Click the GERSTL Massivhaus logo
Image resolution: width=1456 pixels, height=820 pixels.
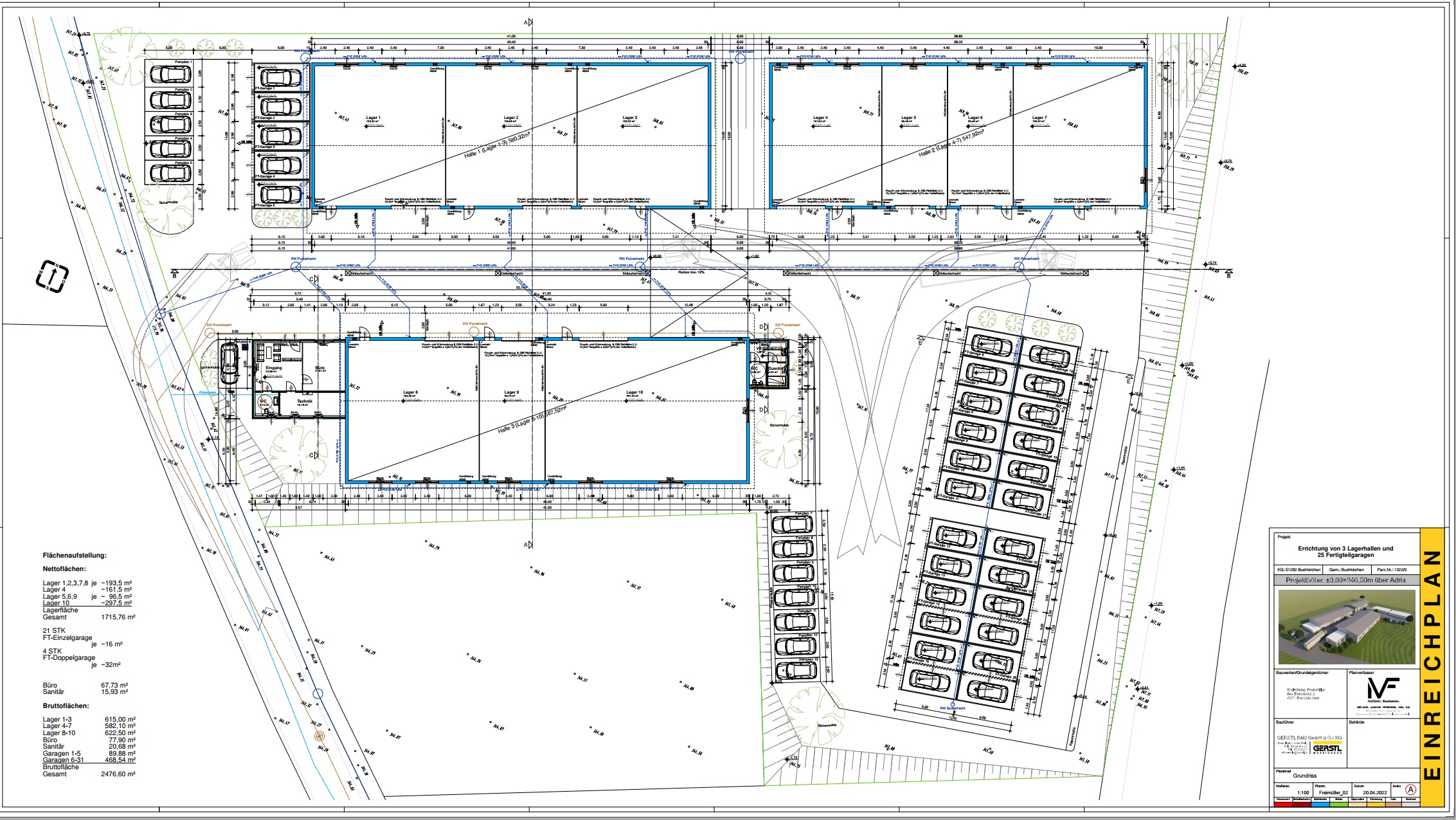coord(1327,749)
